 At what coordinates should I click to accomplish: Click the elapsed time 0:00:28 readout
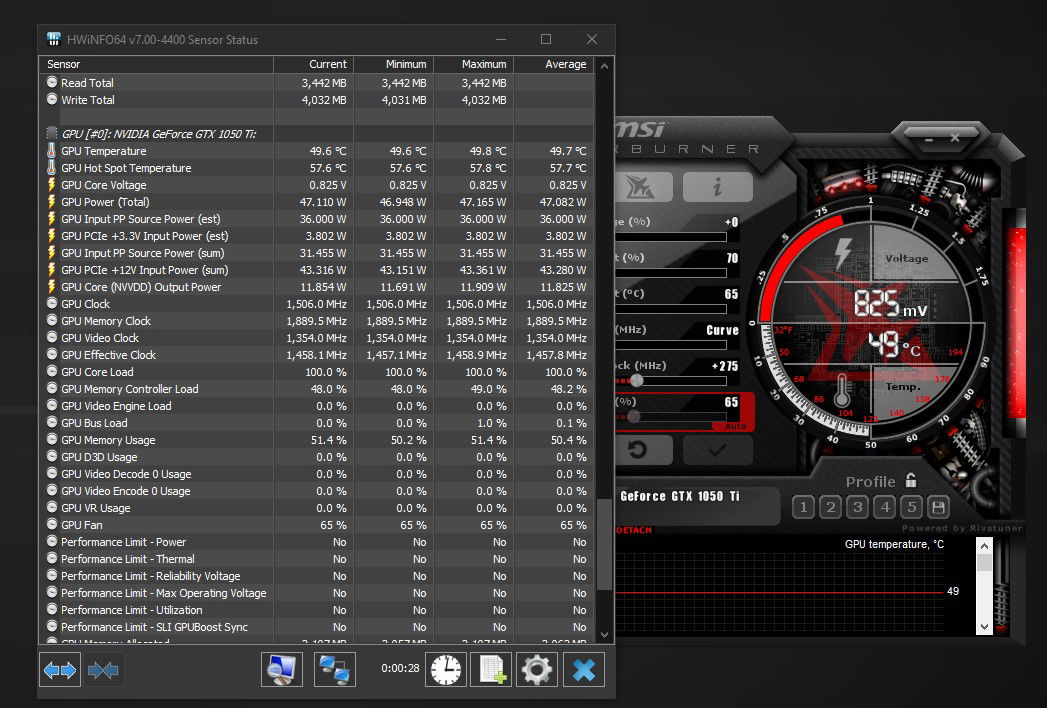[x=400, y=668]
